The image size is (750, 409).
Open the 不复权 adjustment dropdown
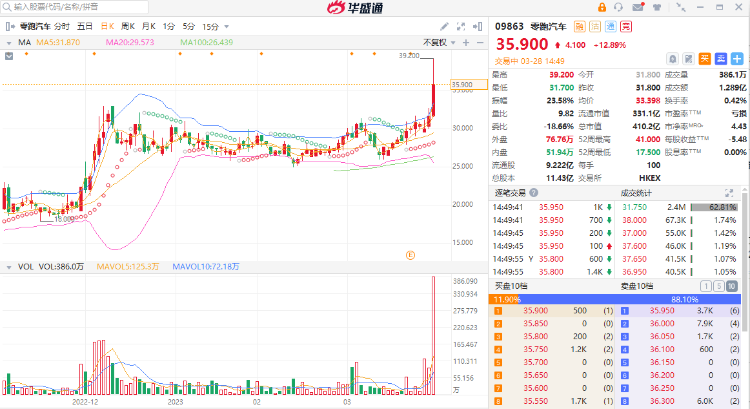pyautogui.click(x=439, y=43)
